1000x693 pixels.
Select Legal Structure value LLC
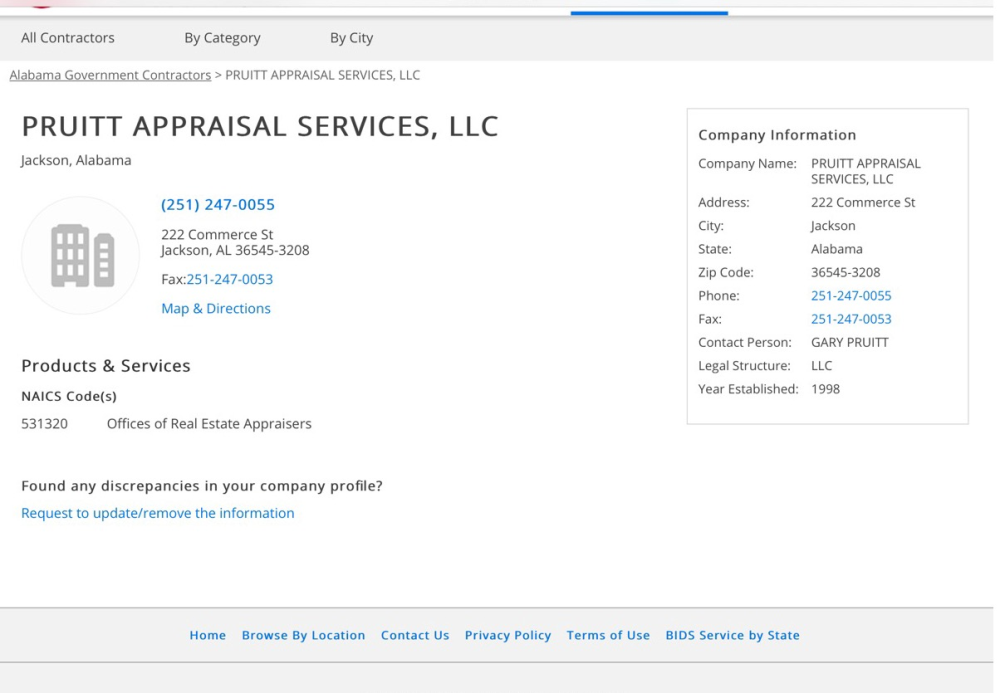(821, 365)
